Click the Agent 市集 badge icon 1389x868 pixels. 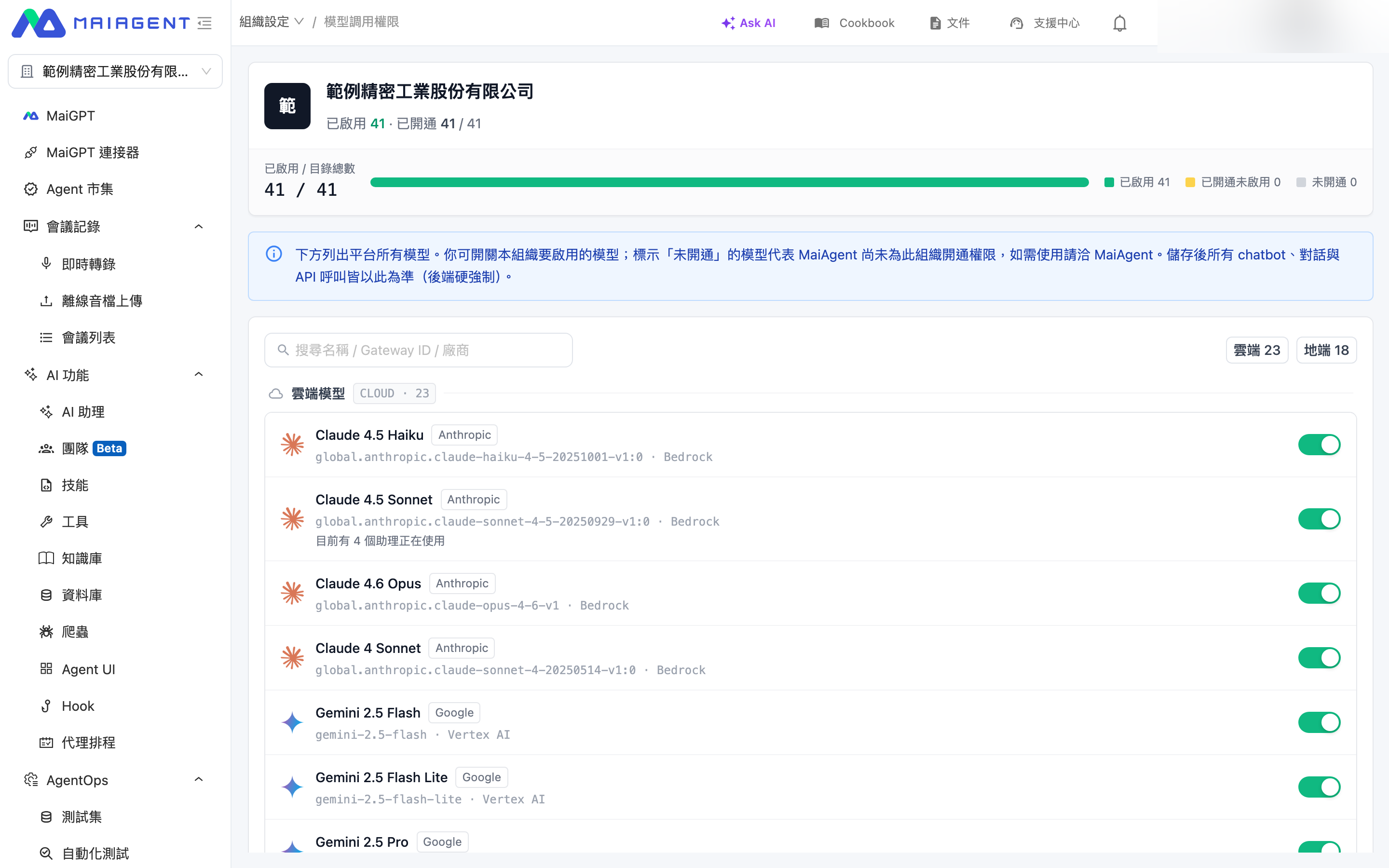[x=30, y=190]
